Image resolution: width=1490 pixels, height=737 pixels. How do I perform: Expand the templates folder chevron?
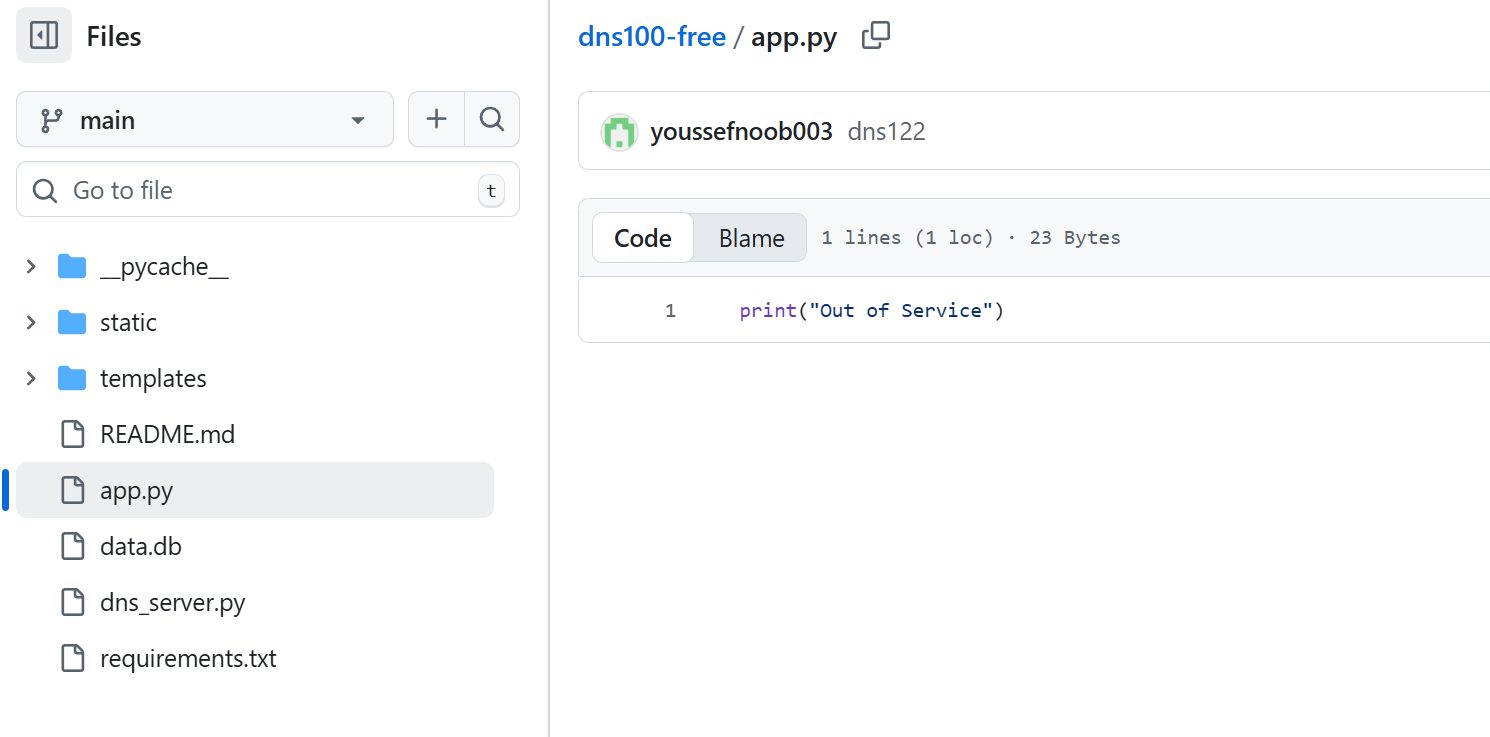(31, 379)
